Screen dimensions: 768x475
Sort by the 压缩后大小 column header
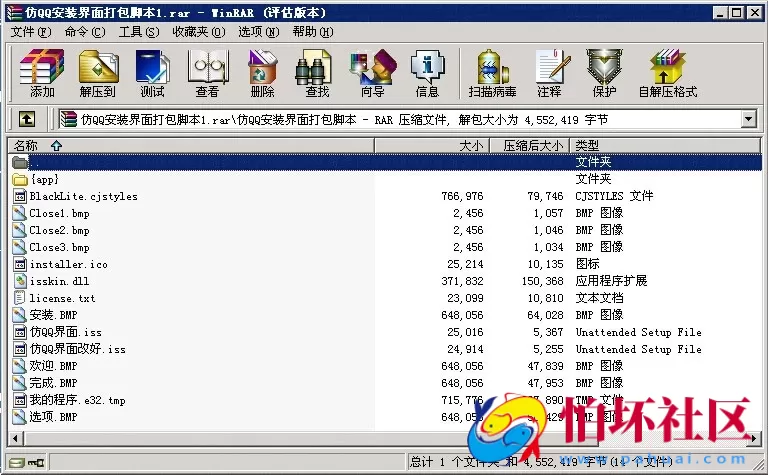click(529, 145)
